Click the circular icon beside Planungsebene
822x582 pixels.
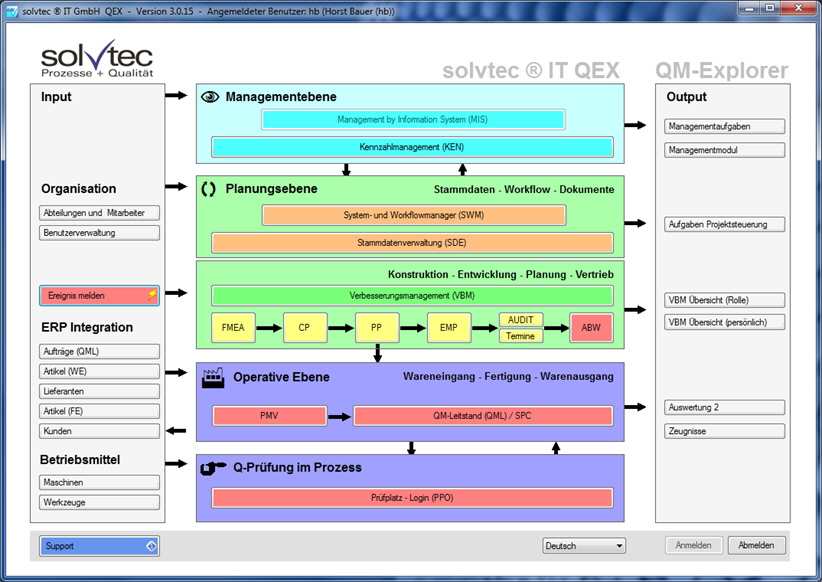209,189
